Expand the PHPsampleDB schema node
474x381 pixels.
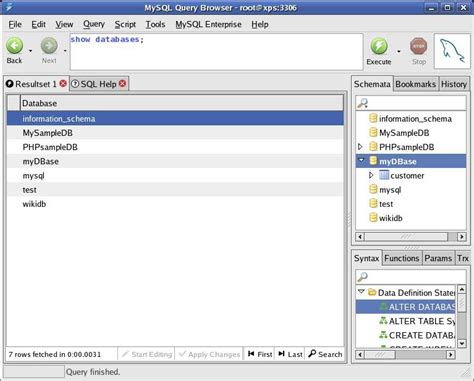[360, 147]
